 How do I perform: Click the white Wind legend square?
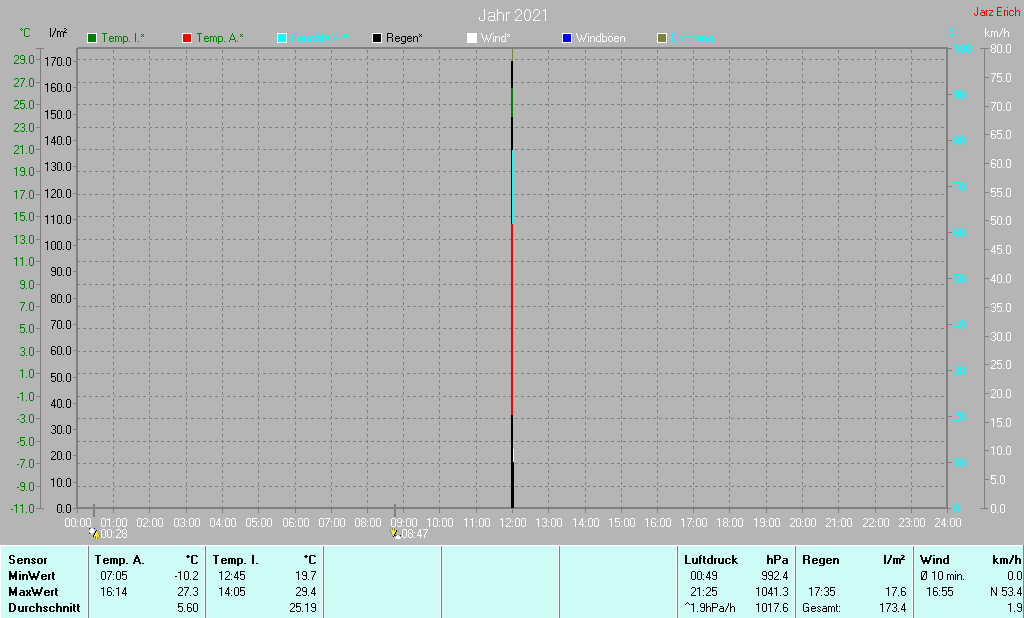(472, 38)
